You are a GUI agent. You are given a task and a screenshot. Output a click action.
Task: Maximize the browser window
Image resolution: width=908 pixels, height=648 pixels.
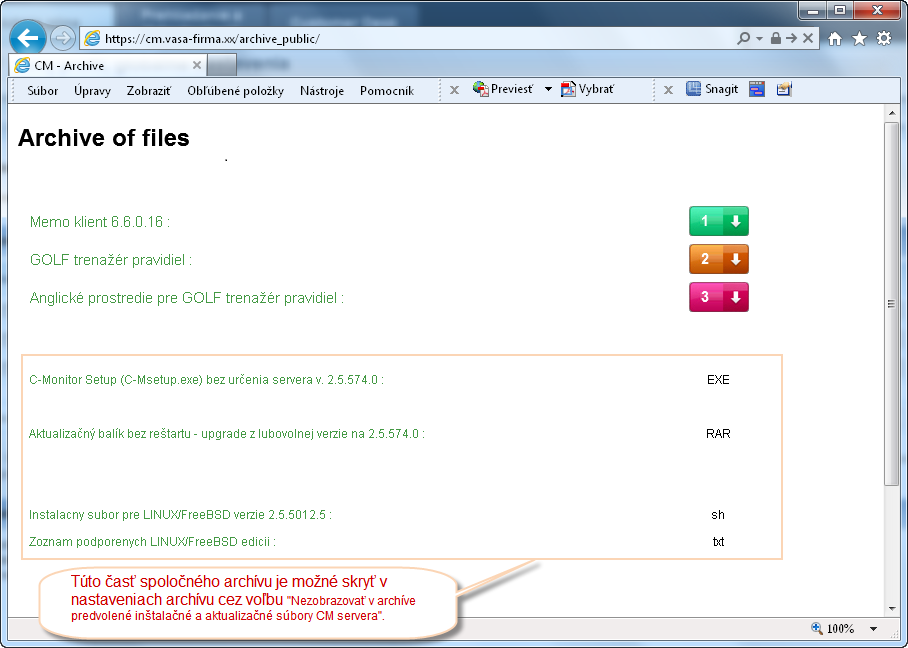[x=840, y=11]
